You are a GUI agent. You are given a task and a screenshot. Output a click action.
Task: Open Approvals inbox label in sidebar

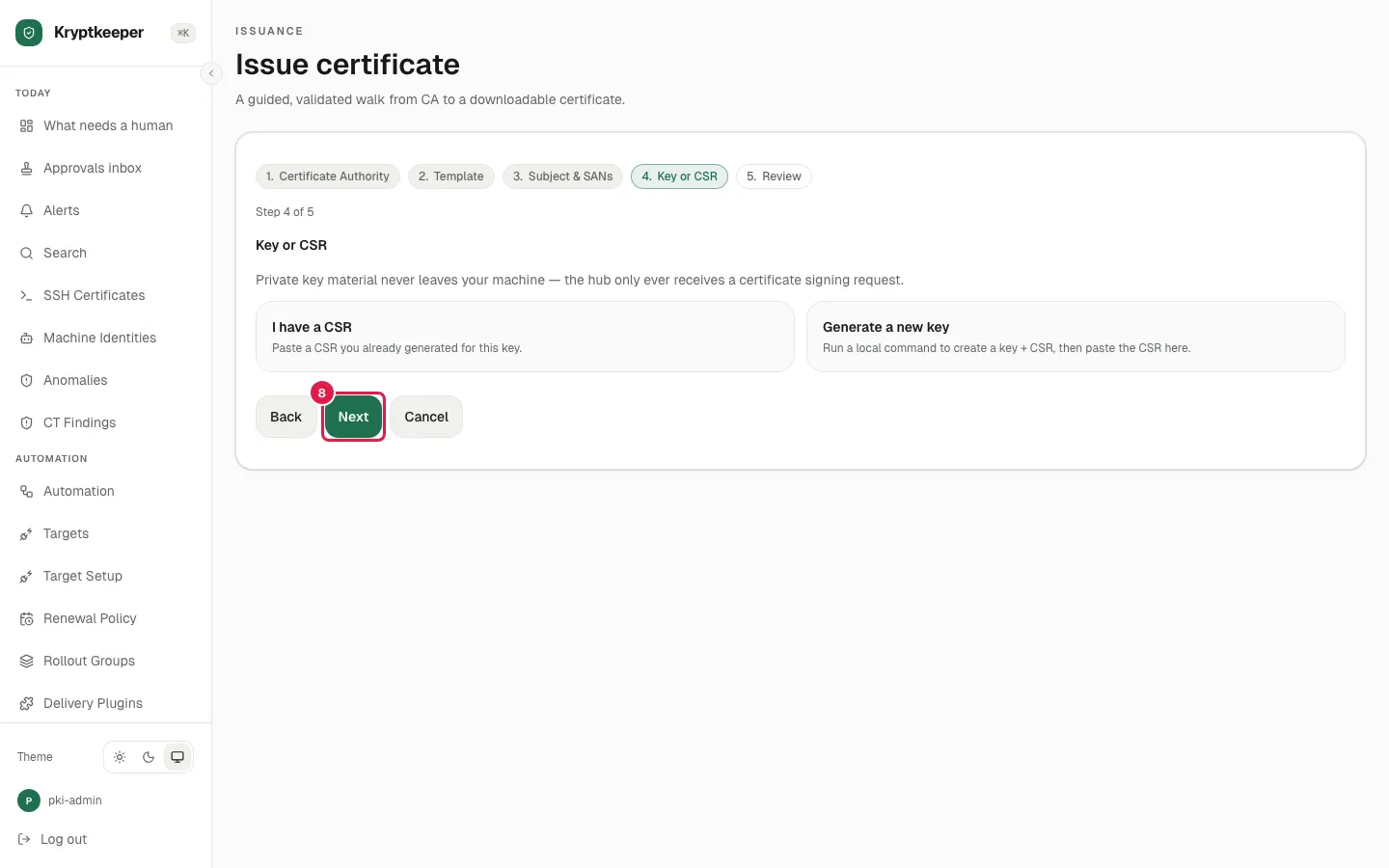[x=93, y=169]
